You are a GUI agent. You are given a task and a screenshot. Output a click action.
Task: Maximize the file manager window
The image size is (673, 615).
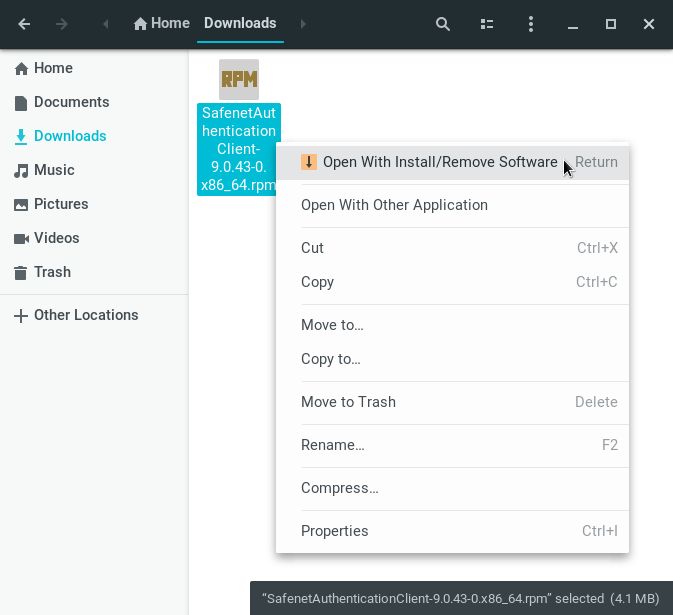point(611,24)
